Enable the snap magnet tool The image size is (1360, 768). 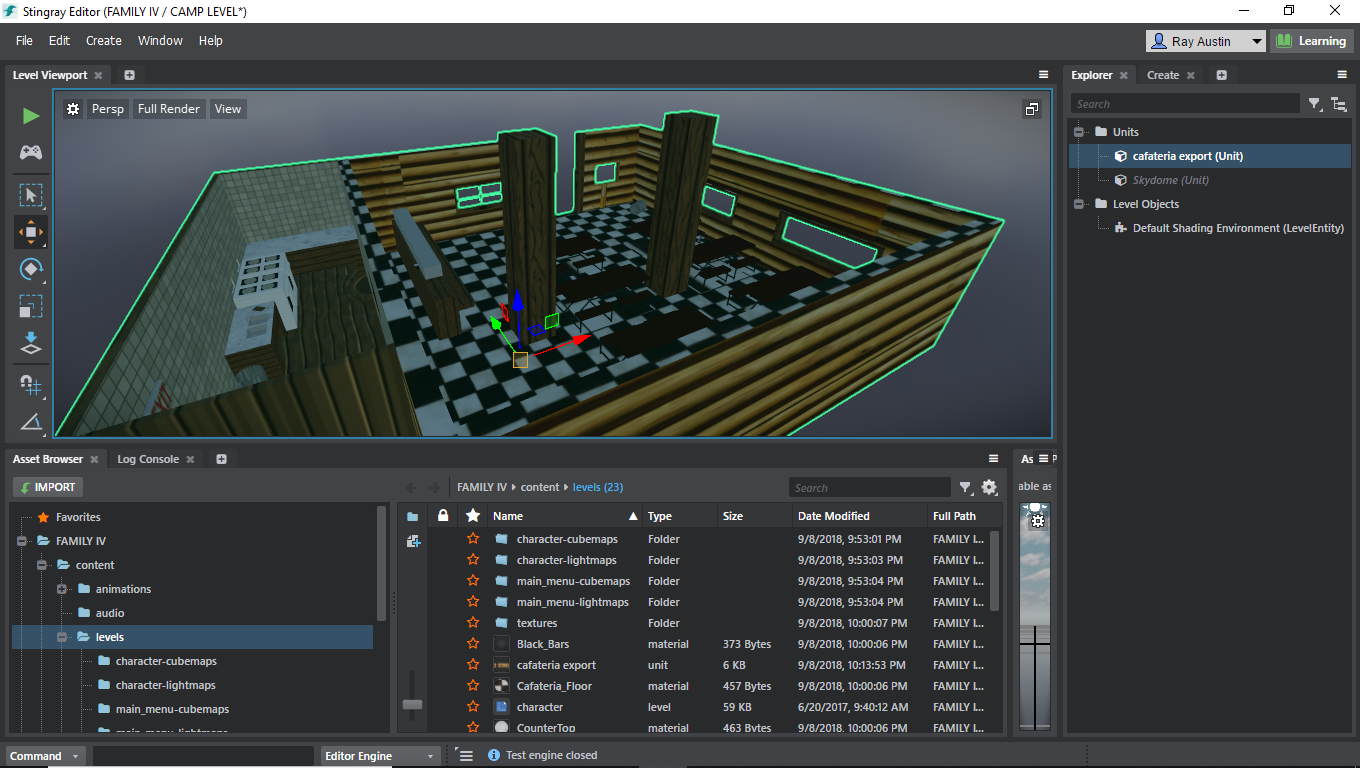pos(30,385)
